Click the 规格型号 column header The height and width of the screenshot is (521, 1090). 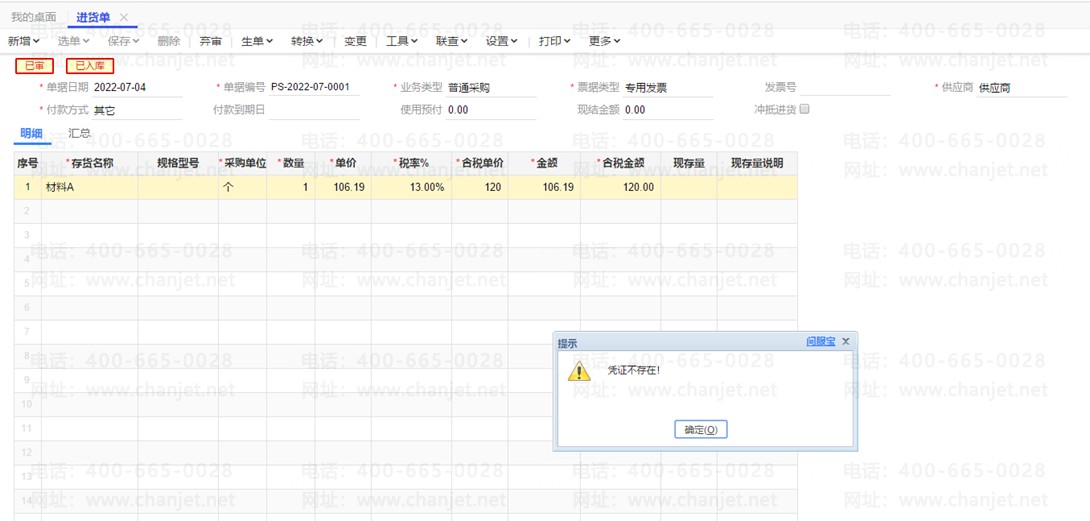click(178, 163)
